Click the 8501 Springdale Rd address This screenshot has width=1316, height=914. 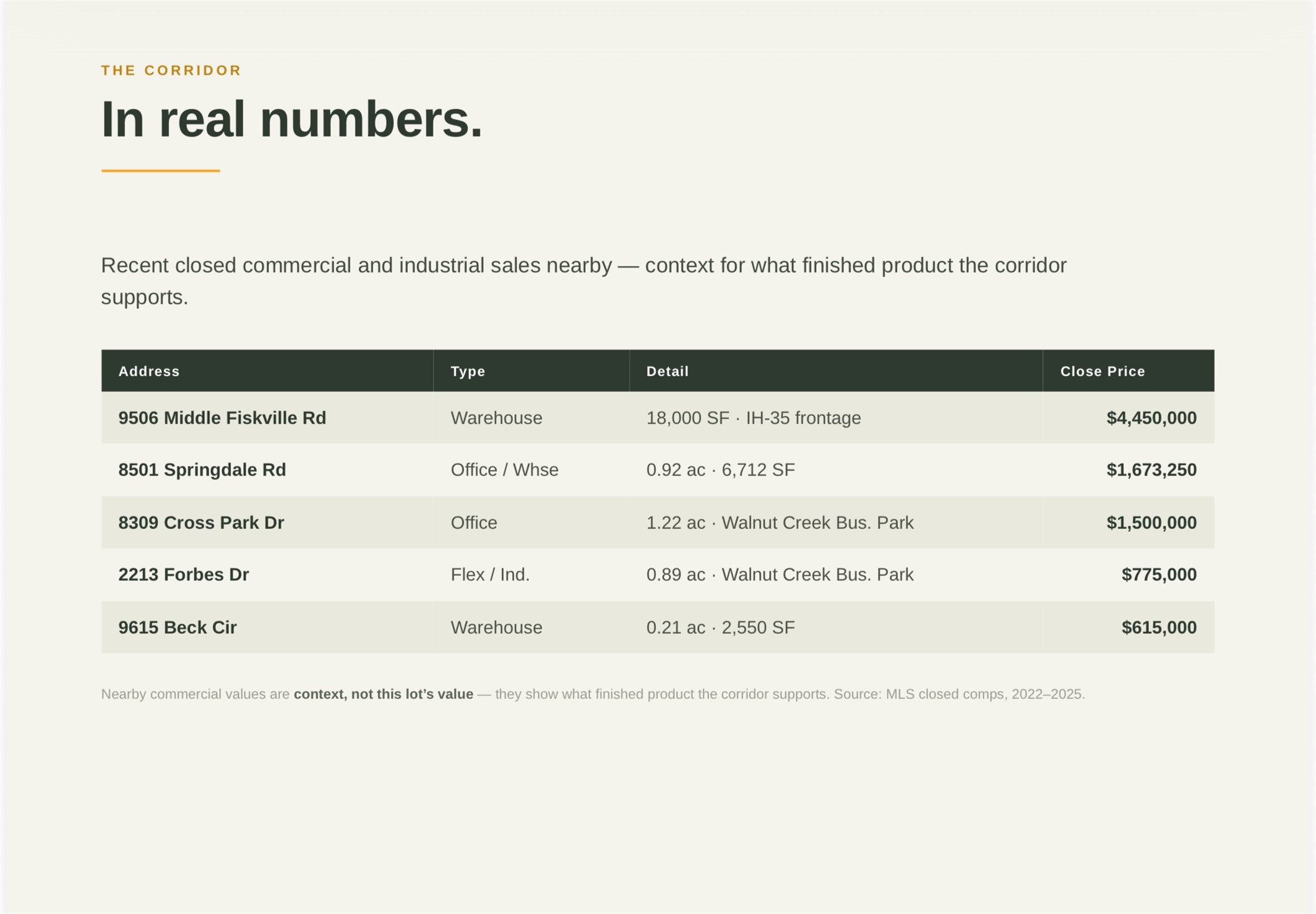click(202, 470)
